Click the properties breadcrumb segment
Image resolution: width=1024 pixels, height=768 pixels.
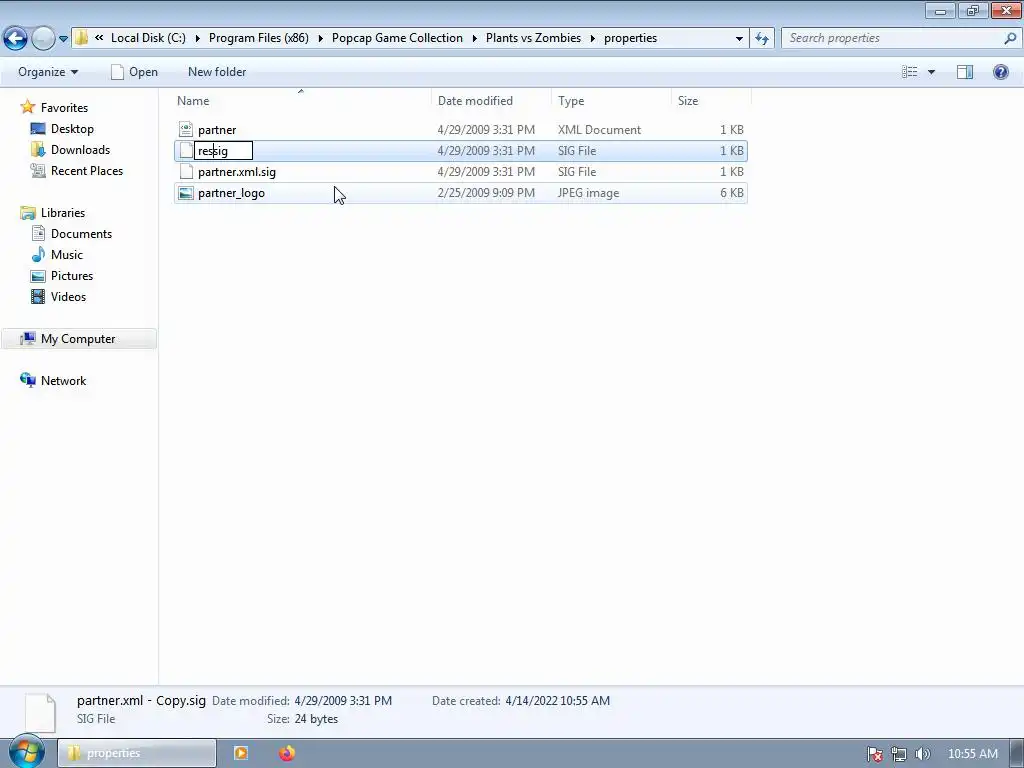pyautogui.click(x=630, y=38)
